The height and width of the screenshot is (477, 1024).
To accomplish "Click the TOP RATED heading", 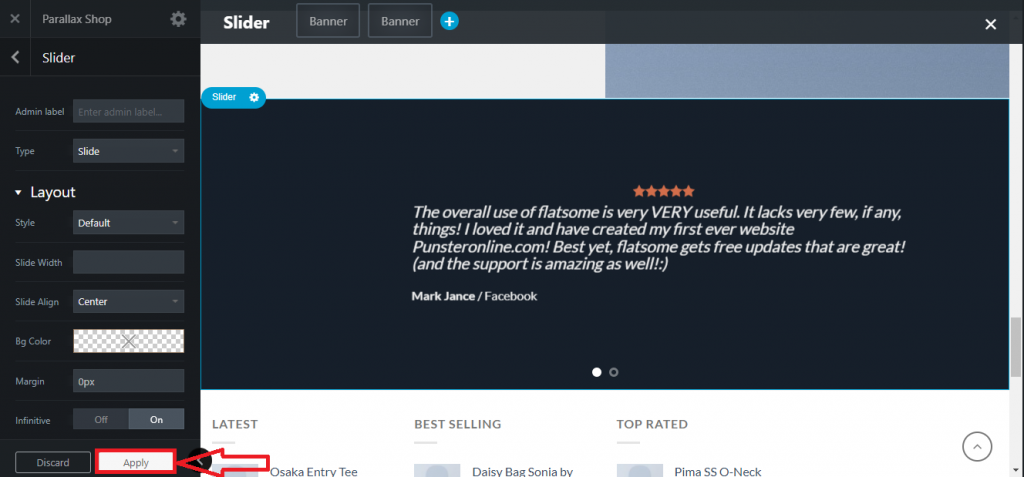I will point(652,424).
